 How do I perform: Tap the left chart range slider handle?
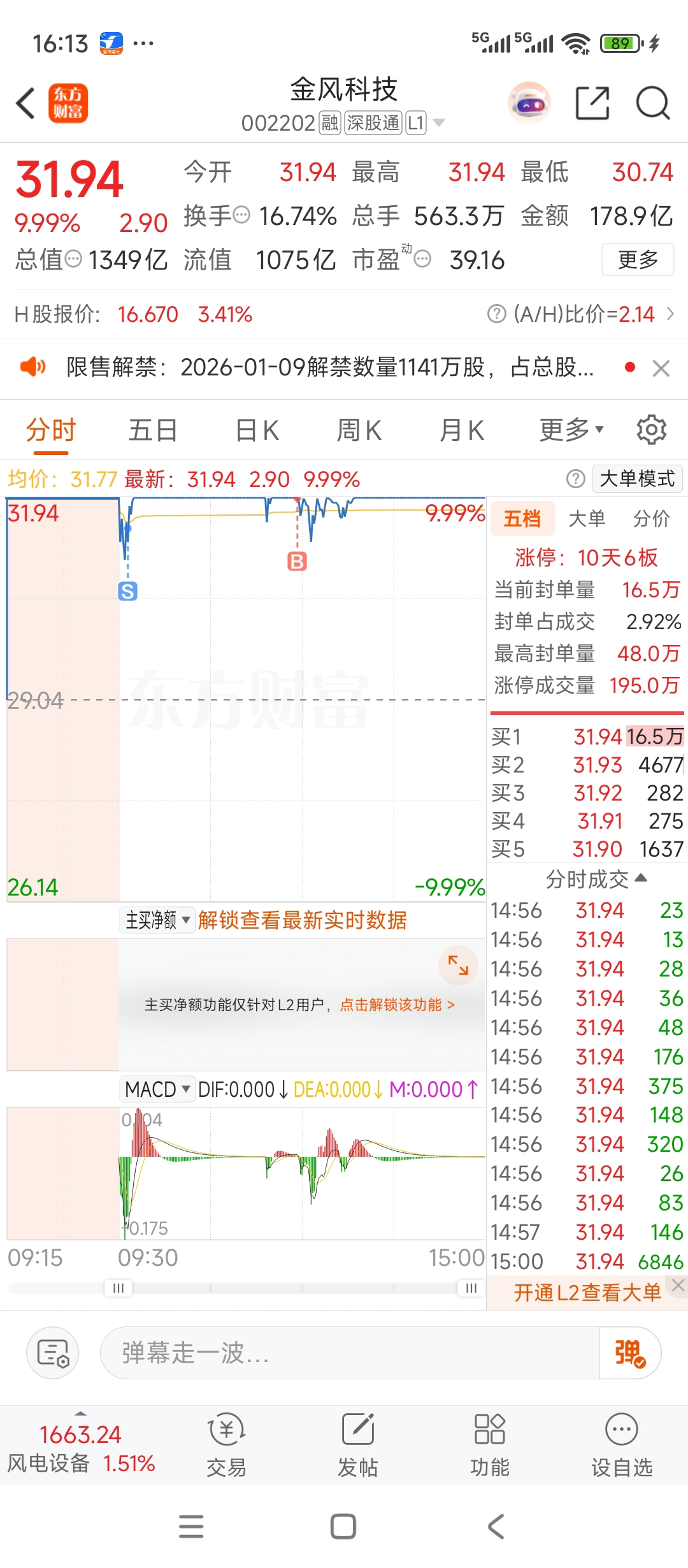pyautogui.click(x=118, y=1288)
